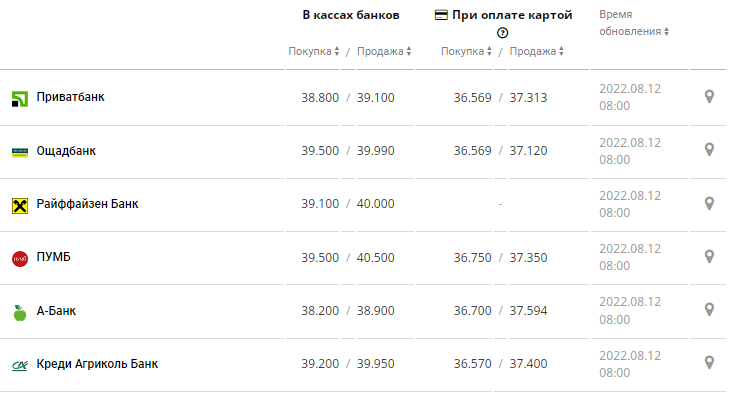Open the Райффайзен Банк link
The height and width of the screenshot is (396, 737).
tap(87, 204)
